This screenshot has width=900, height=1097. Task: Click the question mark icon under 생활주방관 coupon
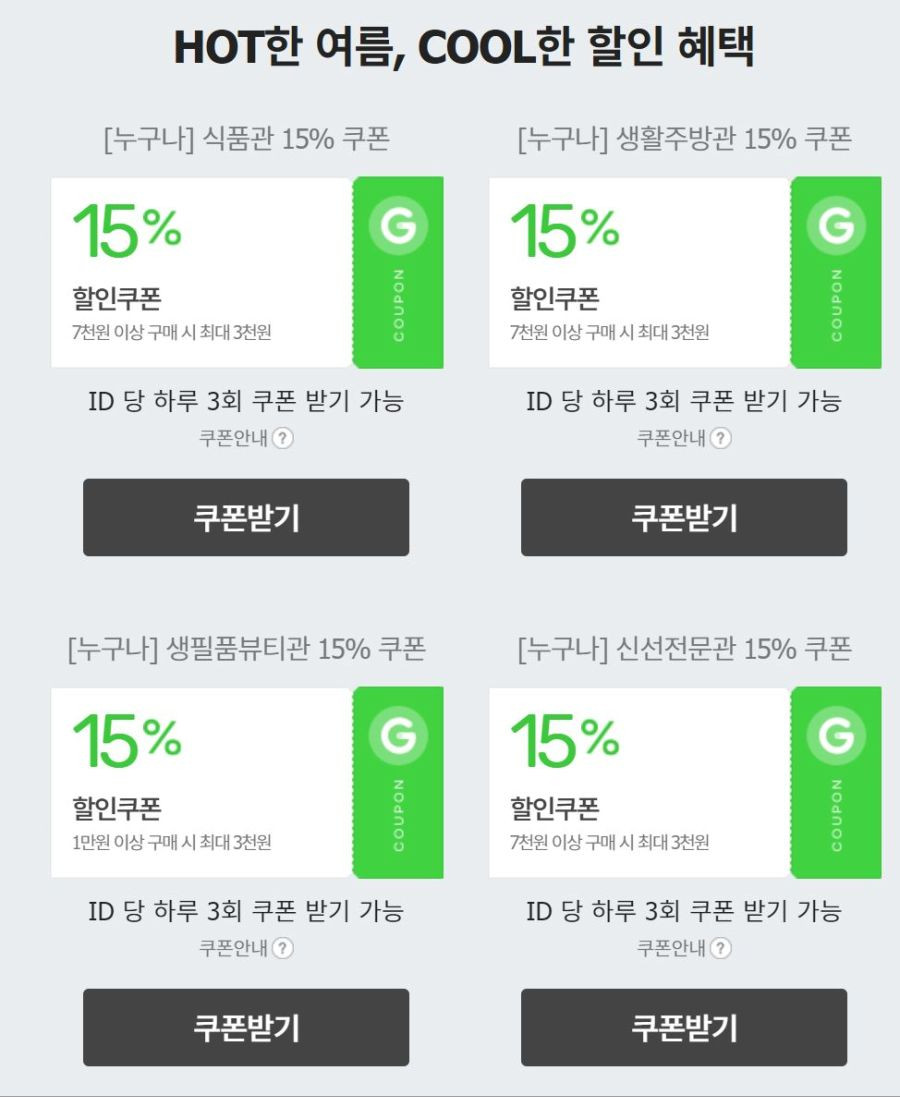721,438
